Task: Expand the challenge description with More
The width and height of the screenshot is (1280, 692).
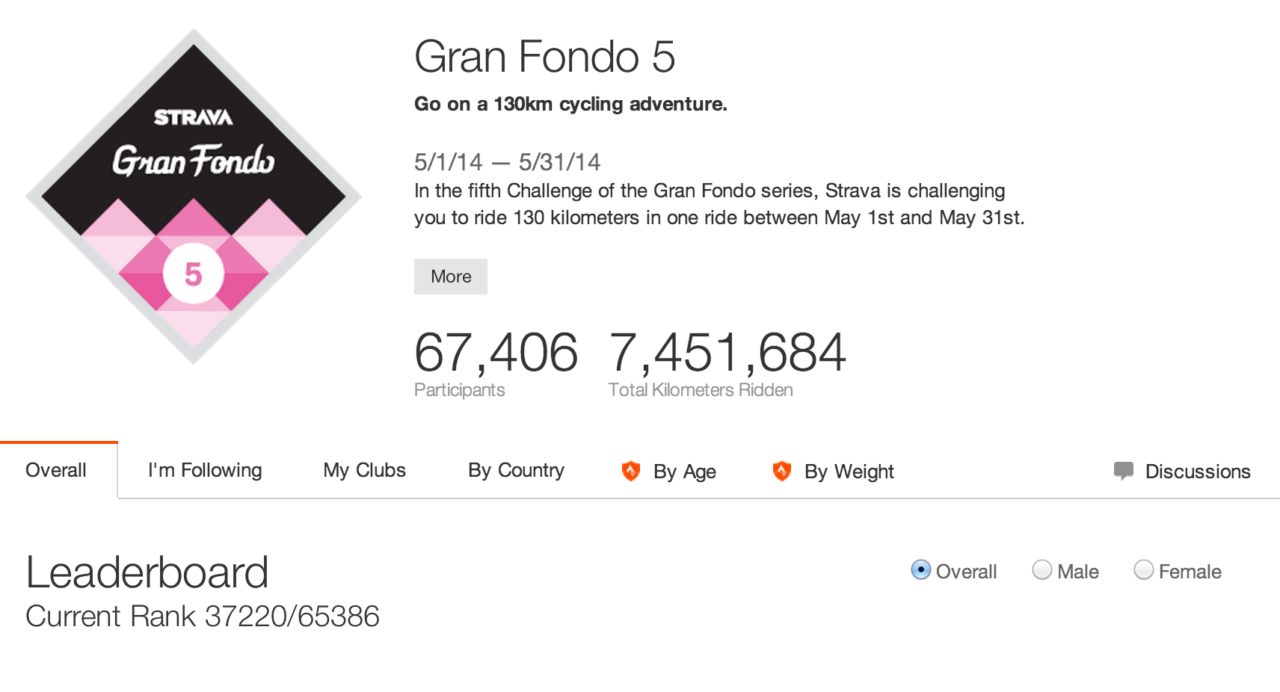Action: point(451,277)
